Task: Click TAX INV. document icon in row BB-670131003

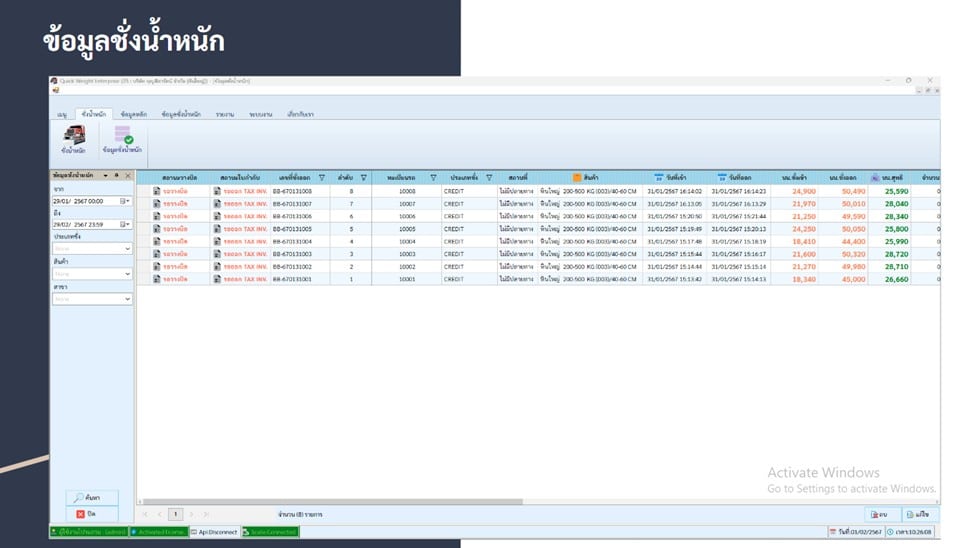Action: (217, 254)
